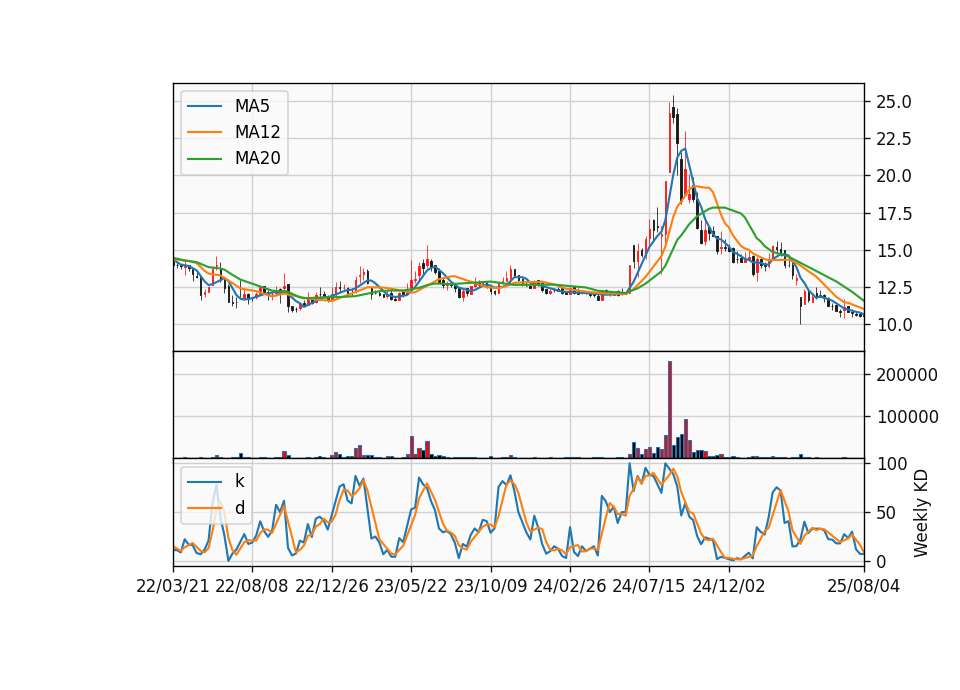This screenshot has height=690, width=960.
Task: Click the 100000 volume axis tick
Action: pyautogui.click(x=907, y=417)
